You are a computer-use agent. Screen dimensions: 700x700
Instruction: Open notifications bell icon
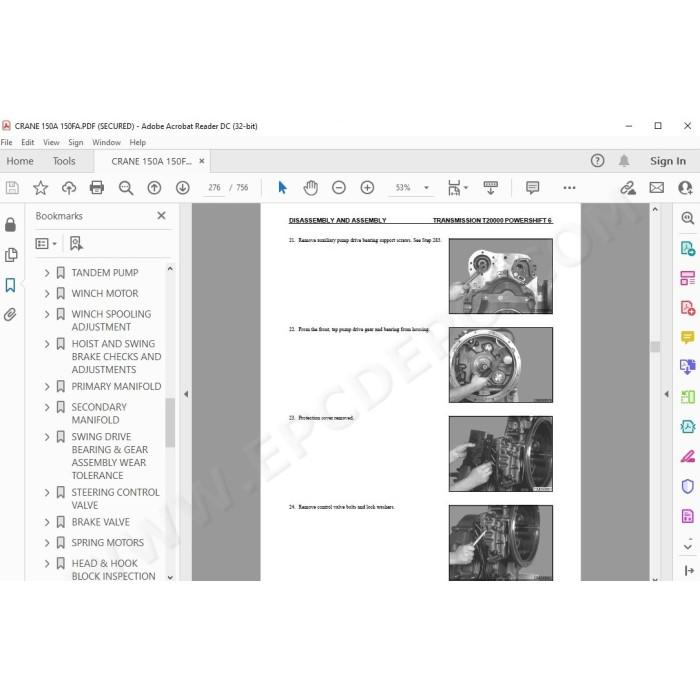624,161
